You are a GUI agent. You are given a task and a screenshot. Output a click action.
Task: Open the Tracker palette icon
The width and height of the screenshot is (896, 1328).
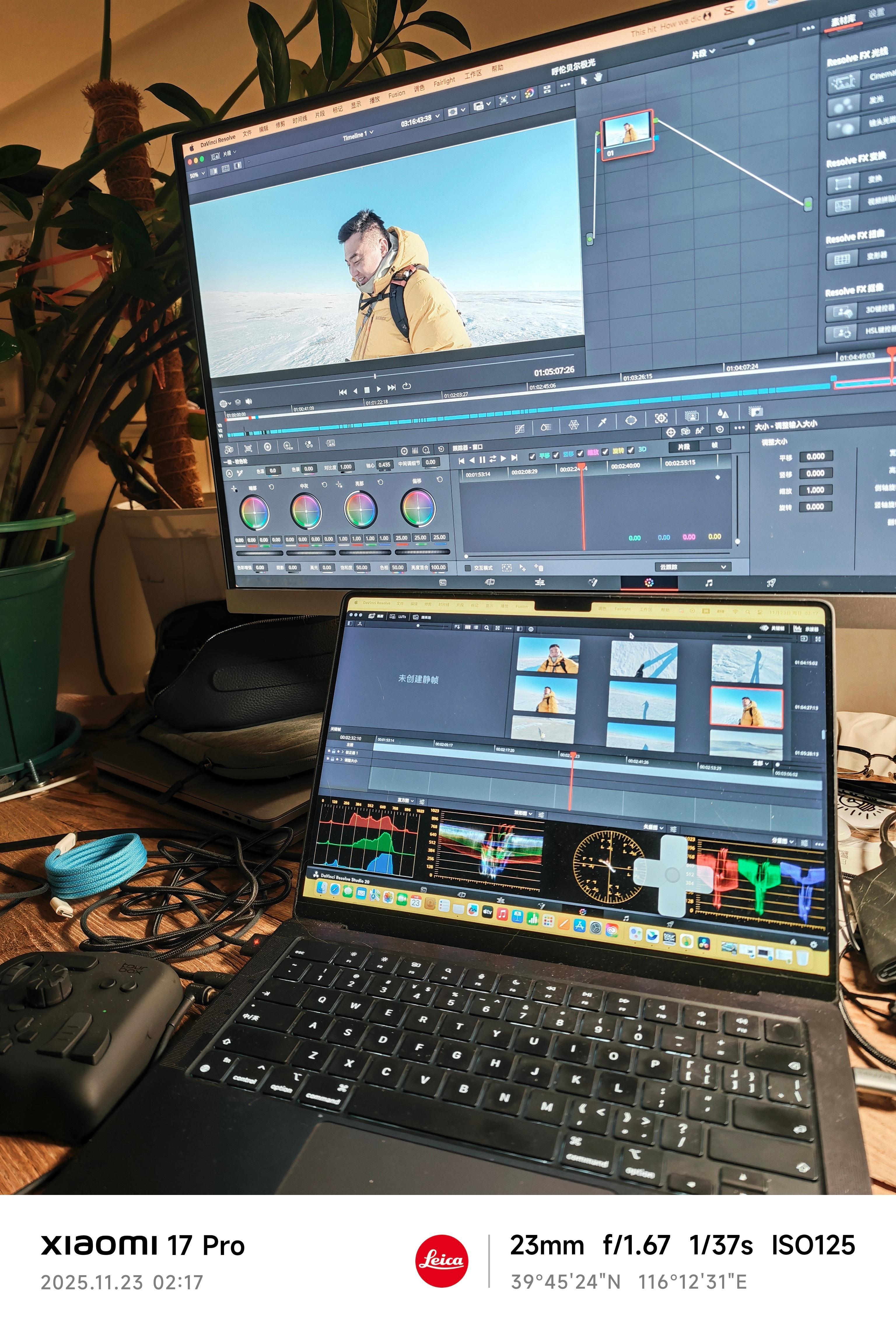coord(661,418)
